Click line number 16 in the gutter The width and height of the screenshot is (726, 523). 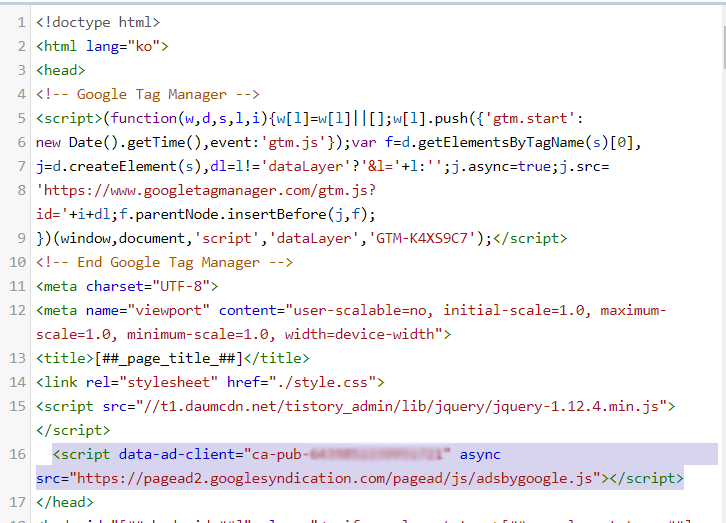pos(18,455)
